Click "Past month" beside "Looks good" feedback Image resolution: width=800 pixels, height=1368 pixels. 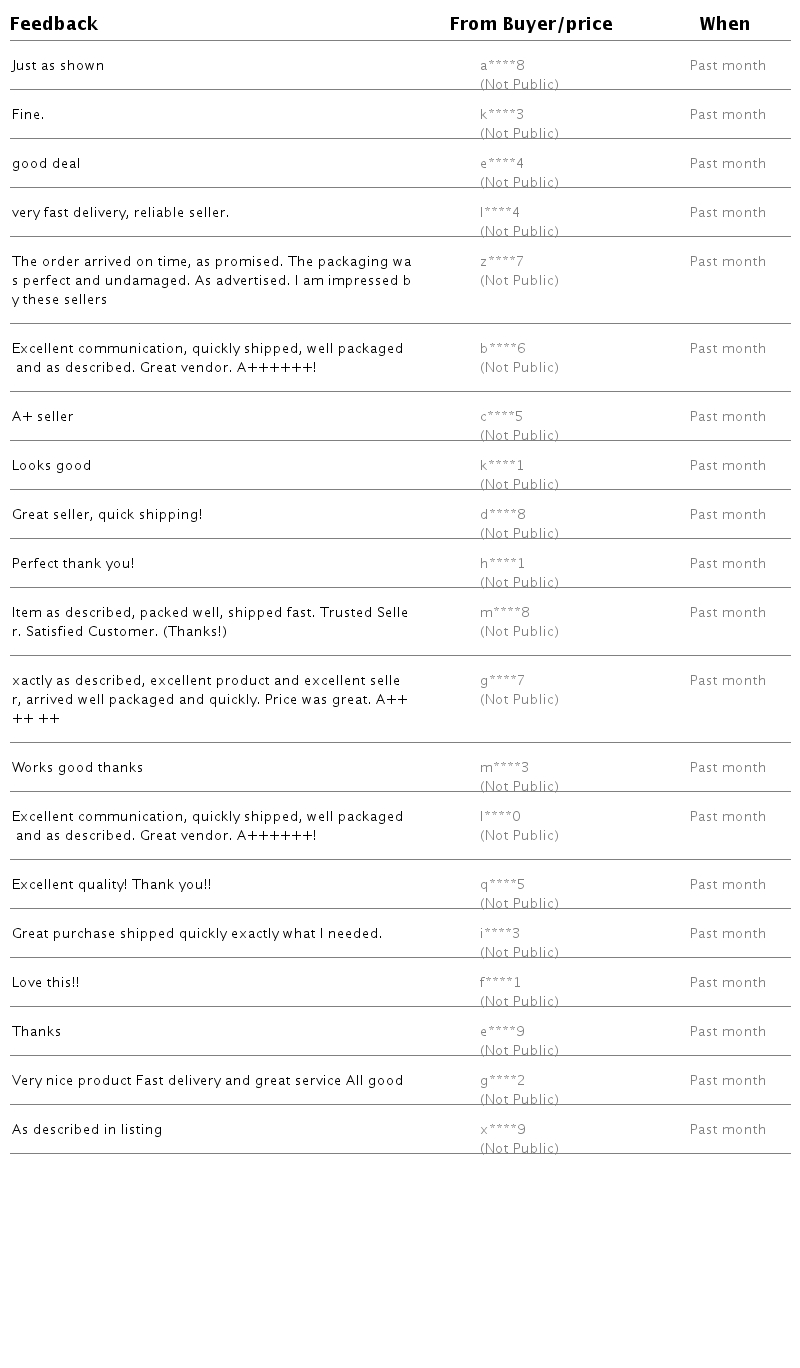[x=727, y=466]
